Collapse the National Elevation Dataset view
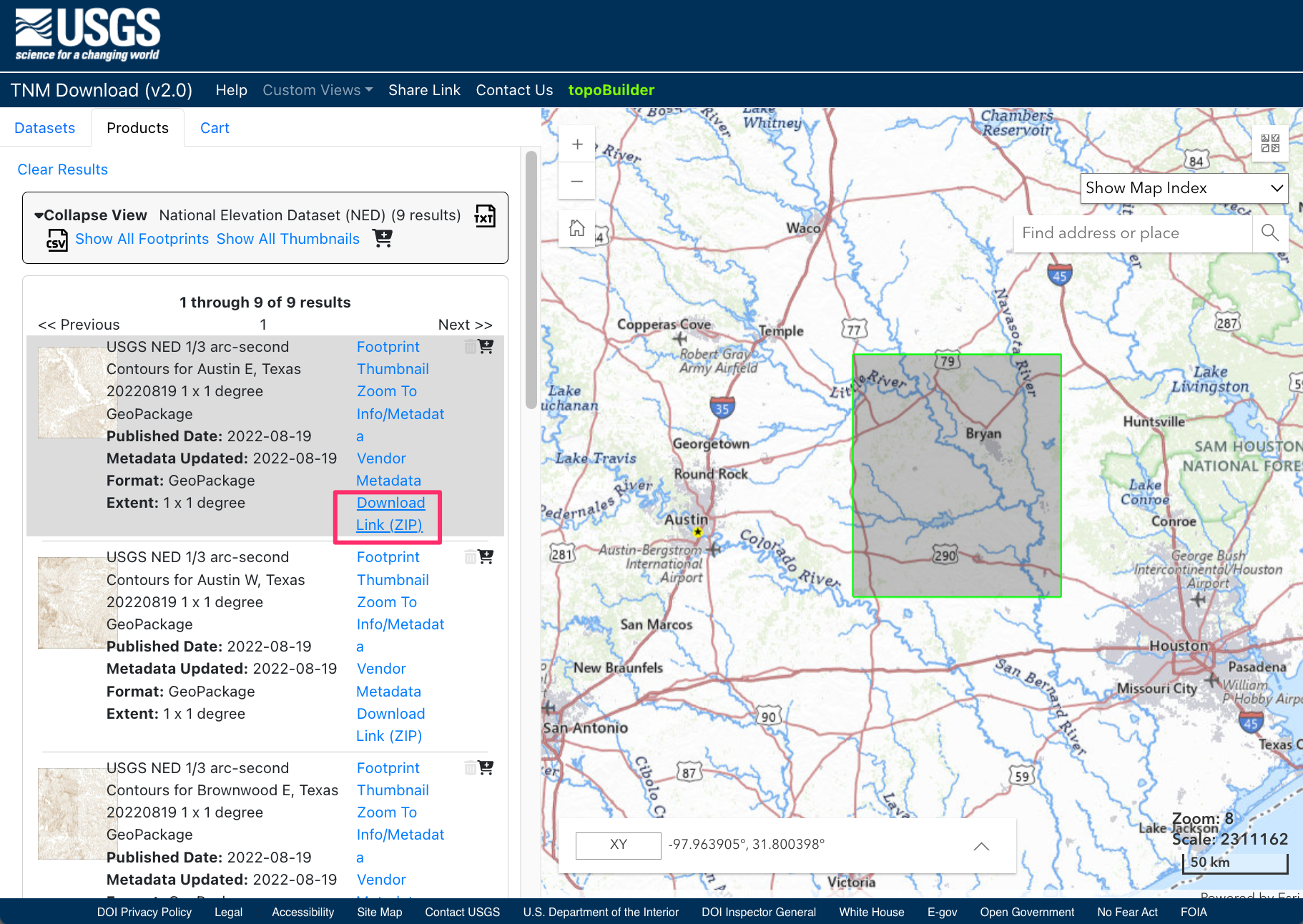Viewport: 1303px width, 924px height. click(x=90, y=215)
